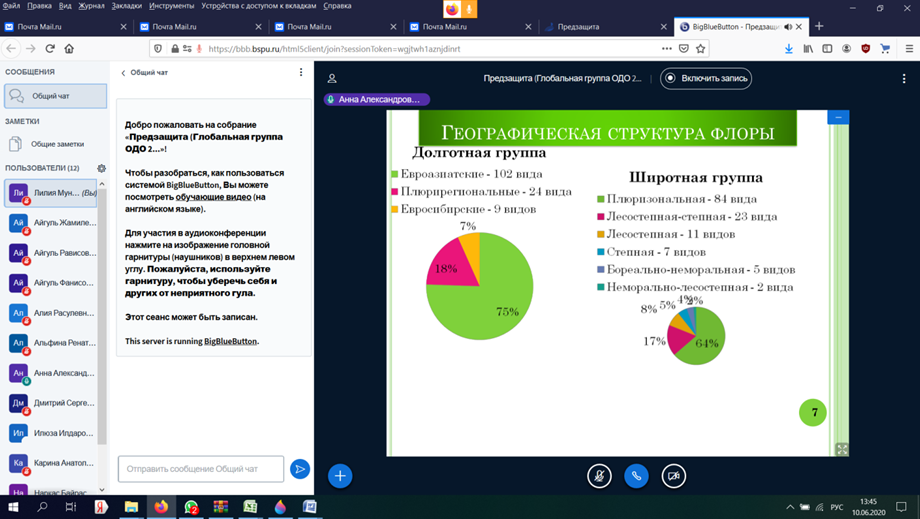The width and height of the screenshot is (920, 519).
Task: Send the chat message with the arrow button
Action: coord(299,469)
